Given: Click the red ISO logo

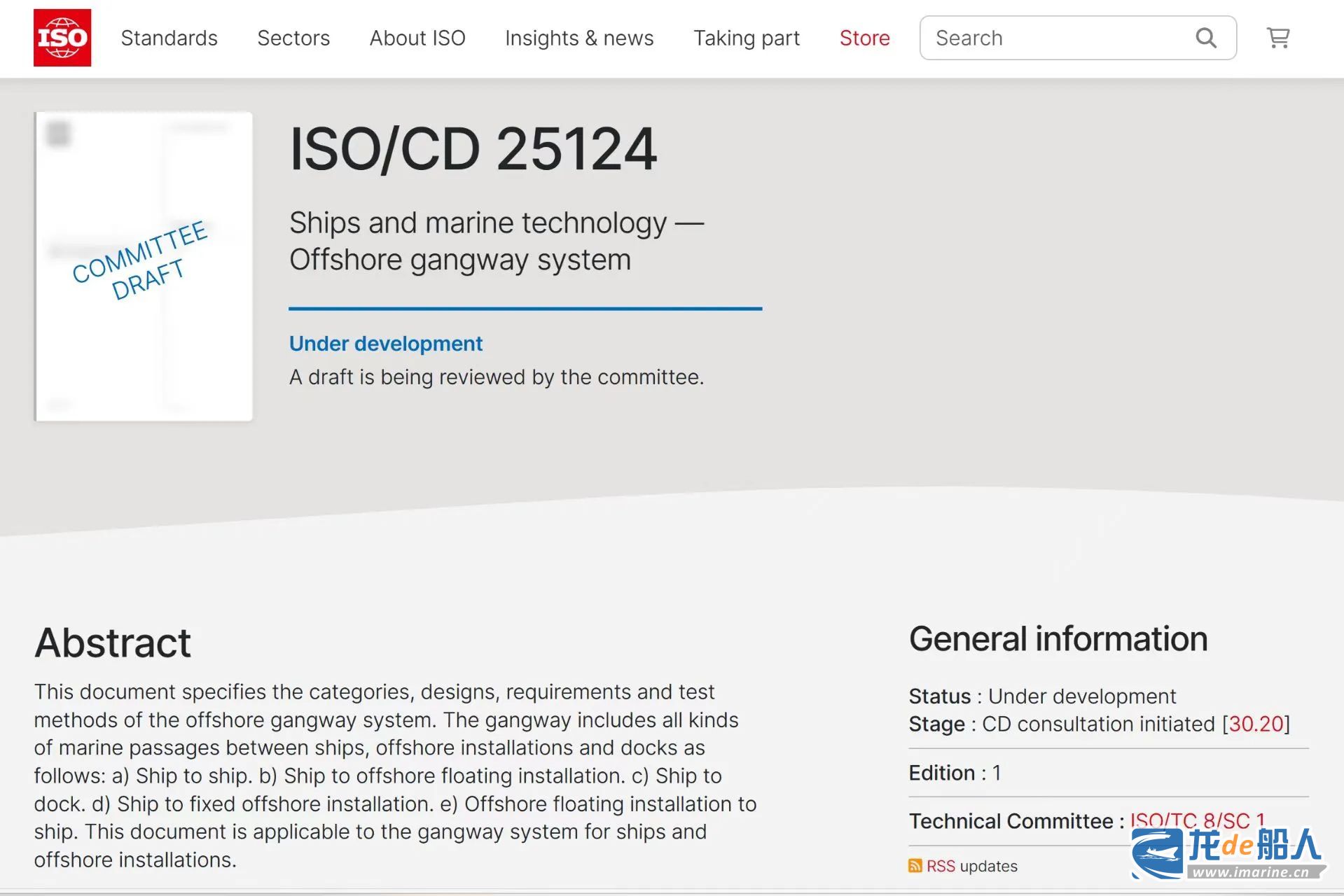Looking at the screenshot, I should 62,38.
